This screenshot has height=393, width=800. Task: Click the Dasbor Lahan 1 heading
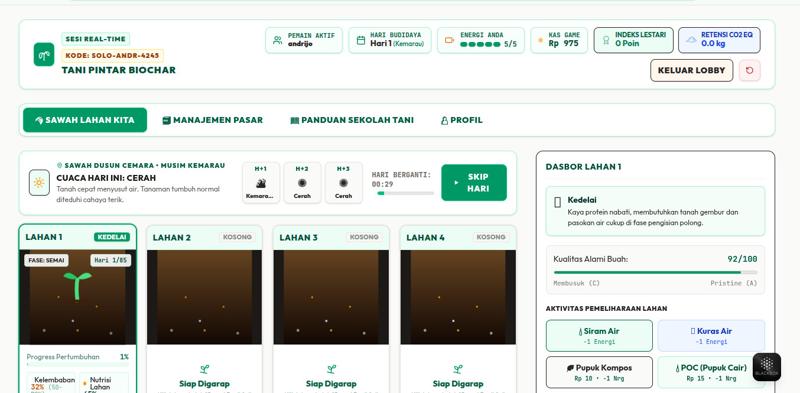pyautogui.click(x=583, y=167)
